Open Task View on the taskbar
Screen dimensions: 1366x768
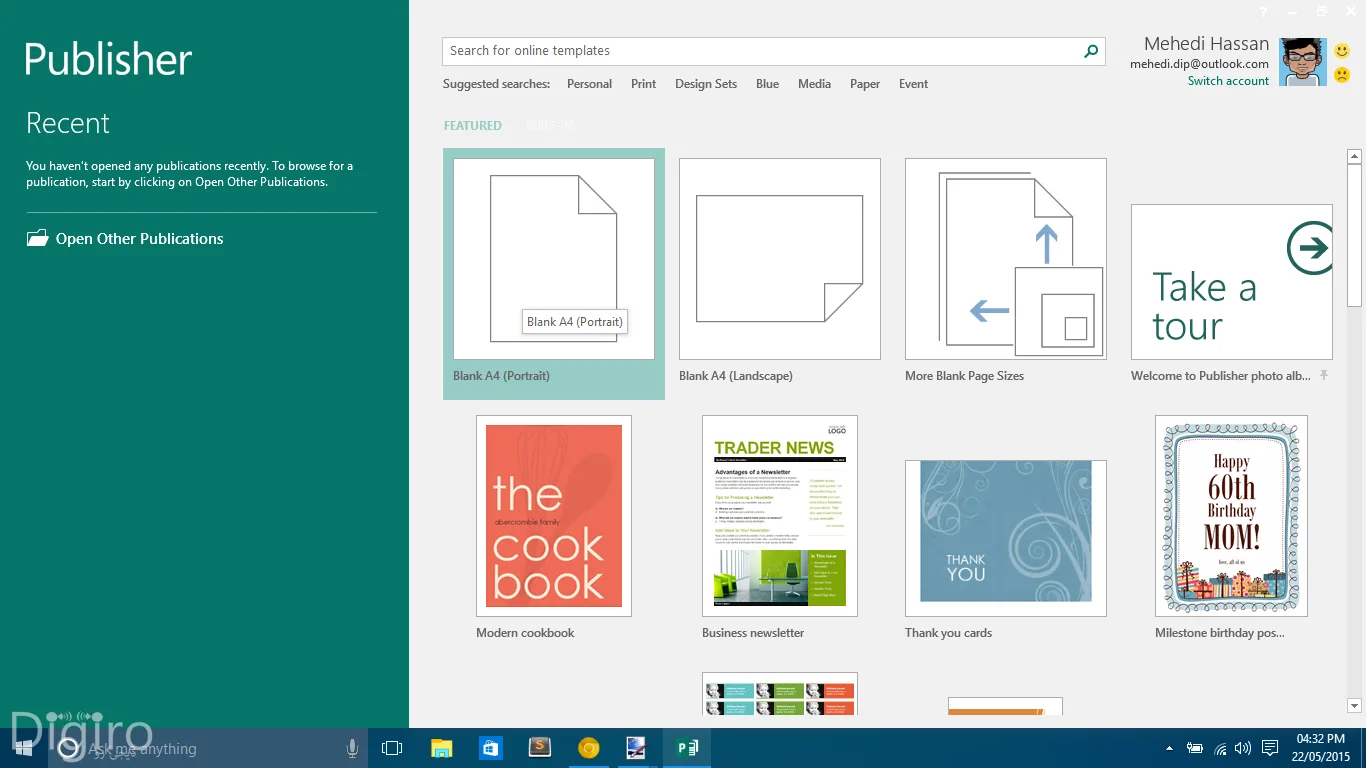pos(392,748)
